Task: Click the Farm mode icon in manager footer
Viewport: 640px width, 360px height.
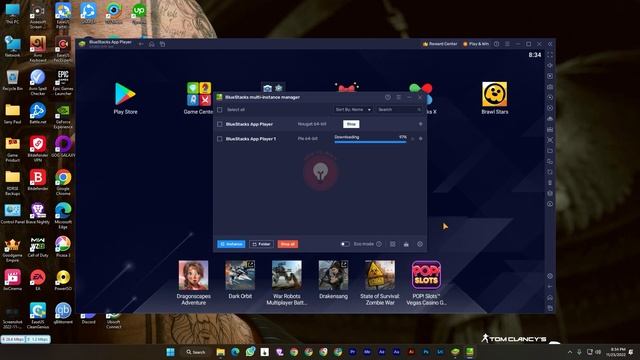Action: pos(406,244)
